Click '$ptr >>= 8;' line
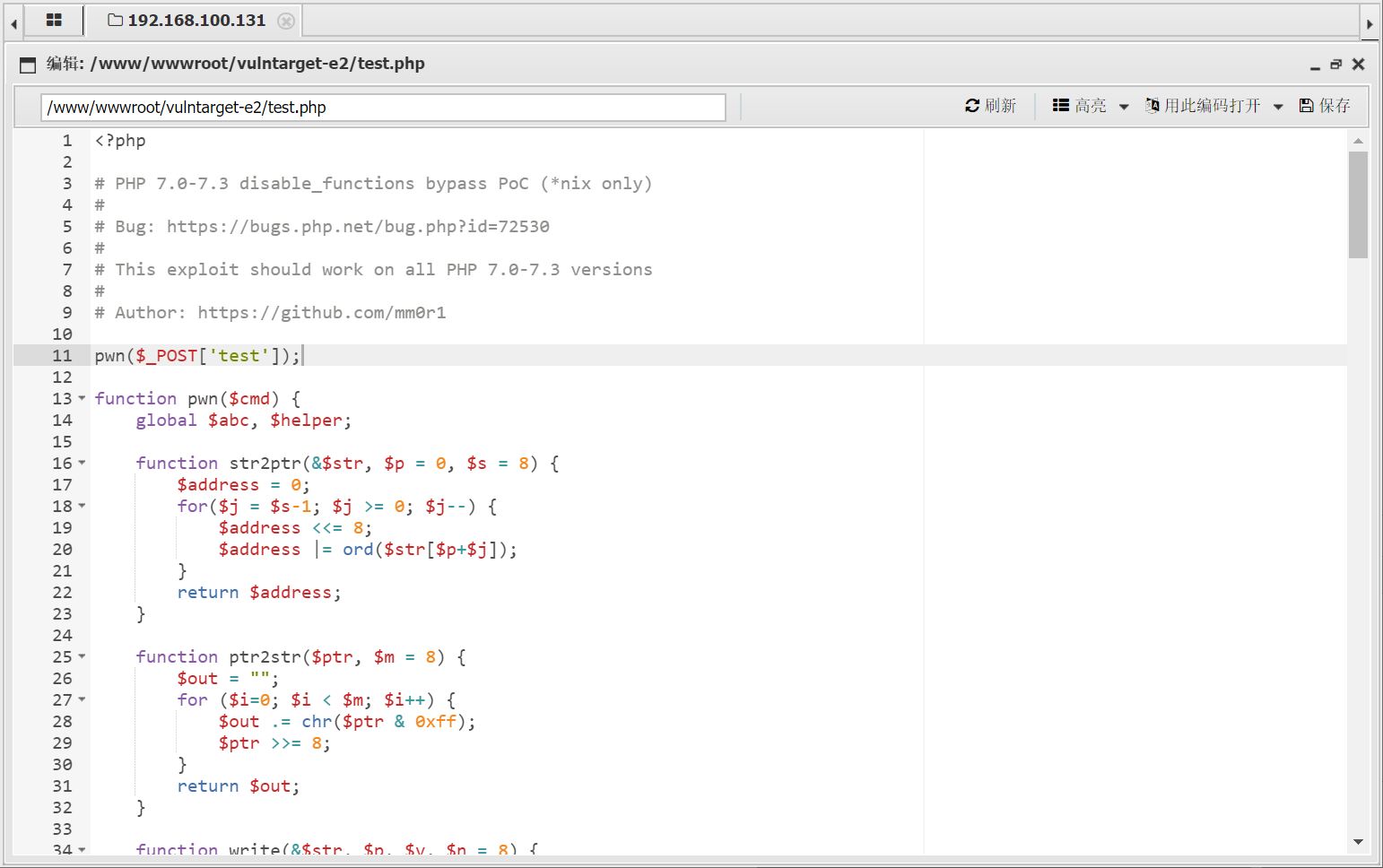 [274, 743]
